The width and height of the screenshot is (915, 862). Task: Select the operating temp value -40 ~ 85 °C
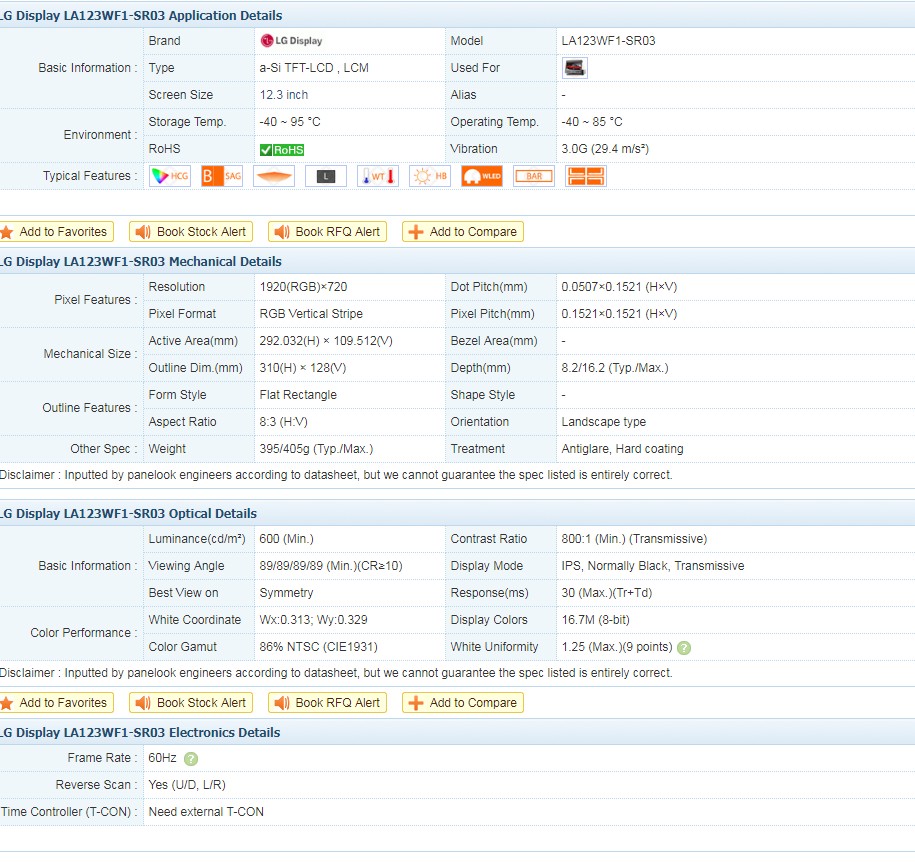coord(592,122)
